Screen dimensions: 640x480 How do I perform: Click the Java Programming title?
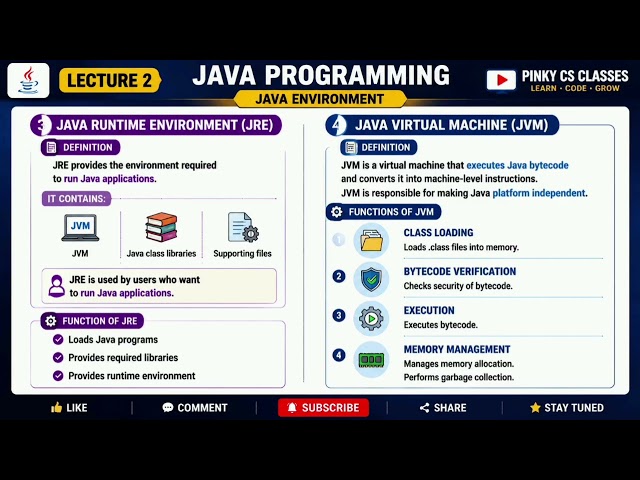tap(321, 76)
